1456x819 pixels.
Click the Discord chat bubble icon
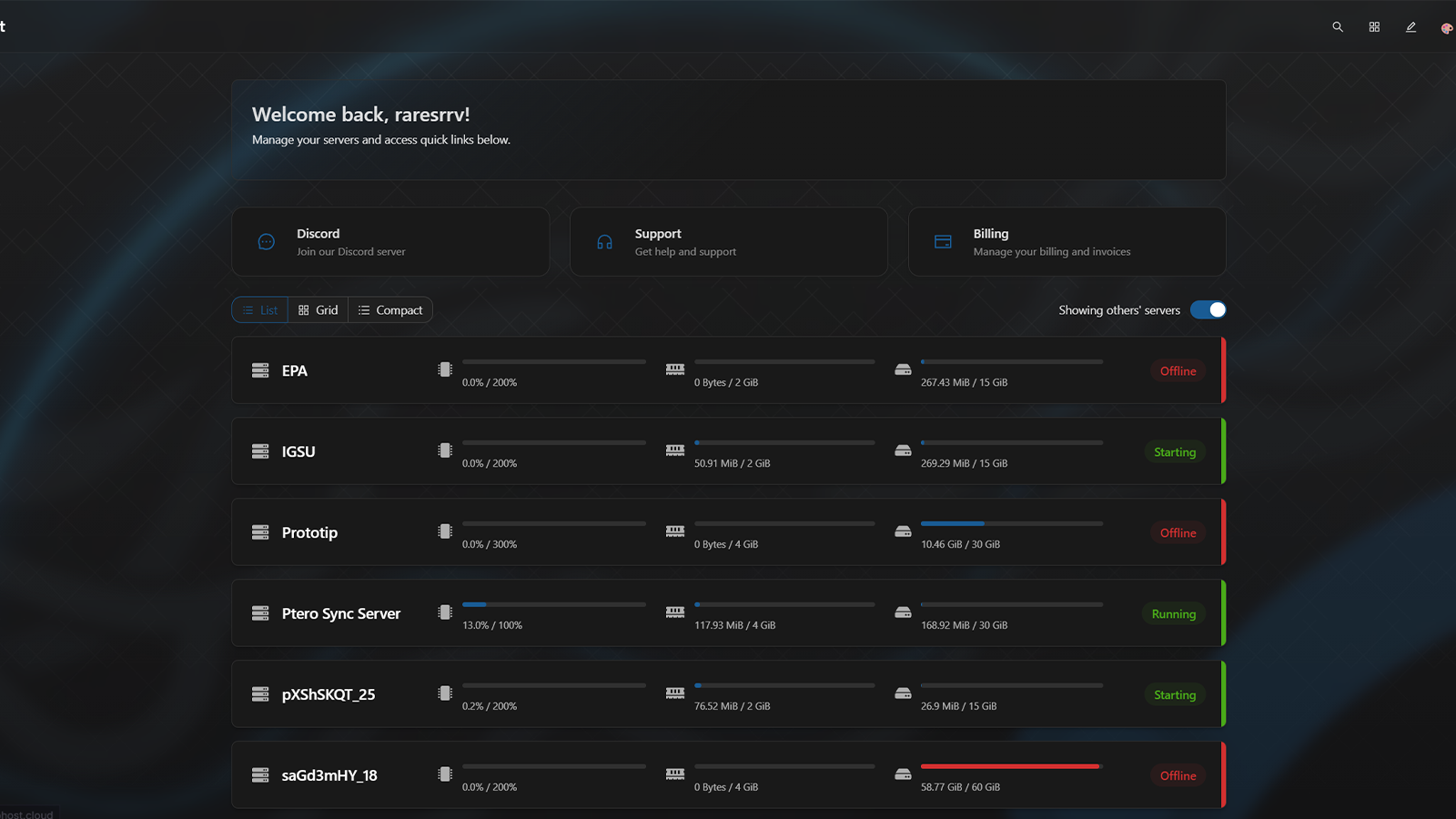267,242
